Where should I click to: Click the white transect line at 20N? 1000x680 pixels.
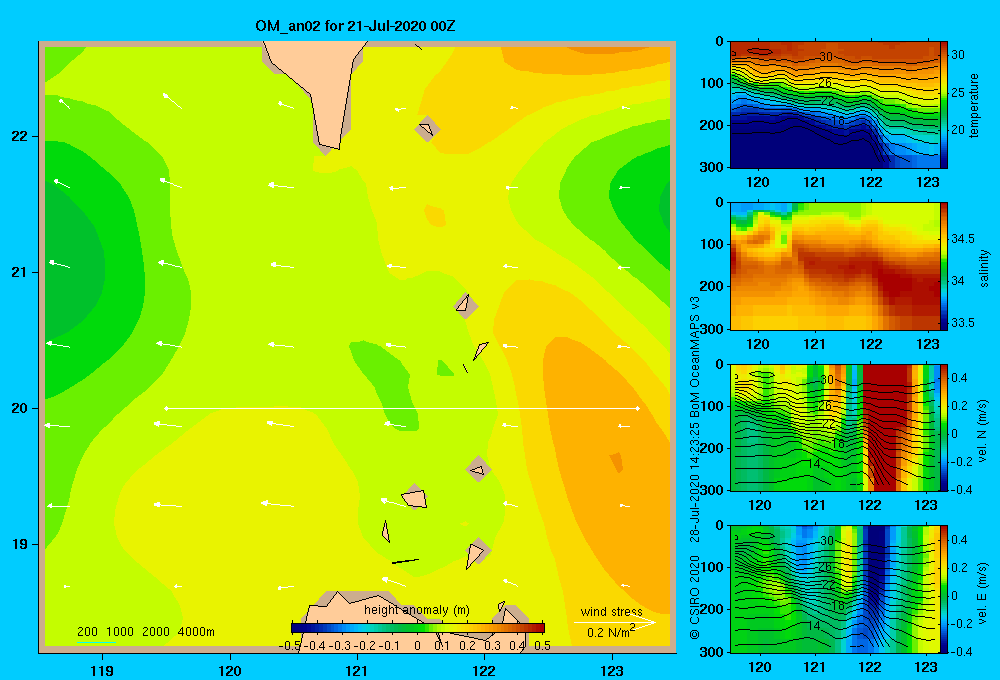[x=402, y=408]
